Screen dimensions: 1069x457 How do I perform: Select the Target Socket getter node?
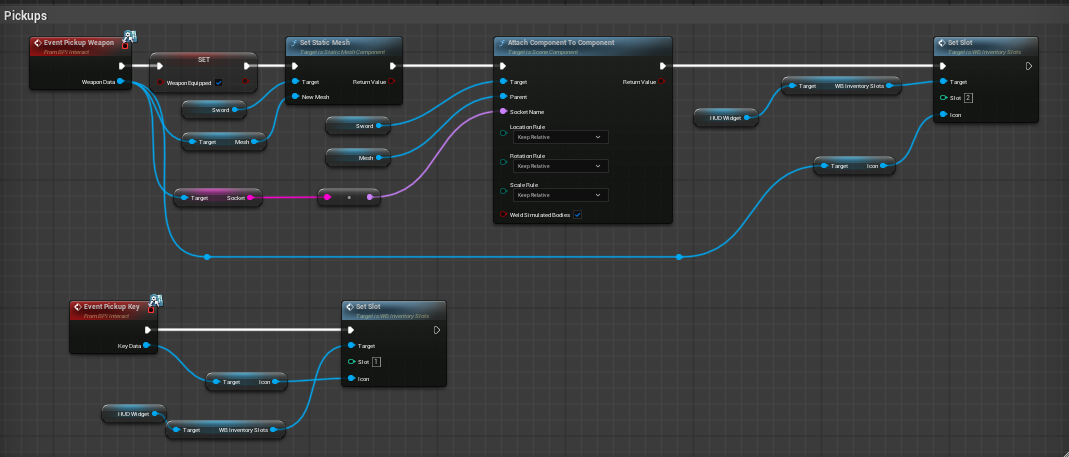click(217, 197)
